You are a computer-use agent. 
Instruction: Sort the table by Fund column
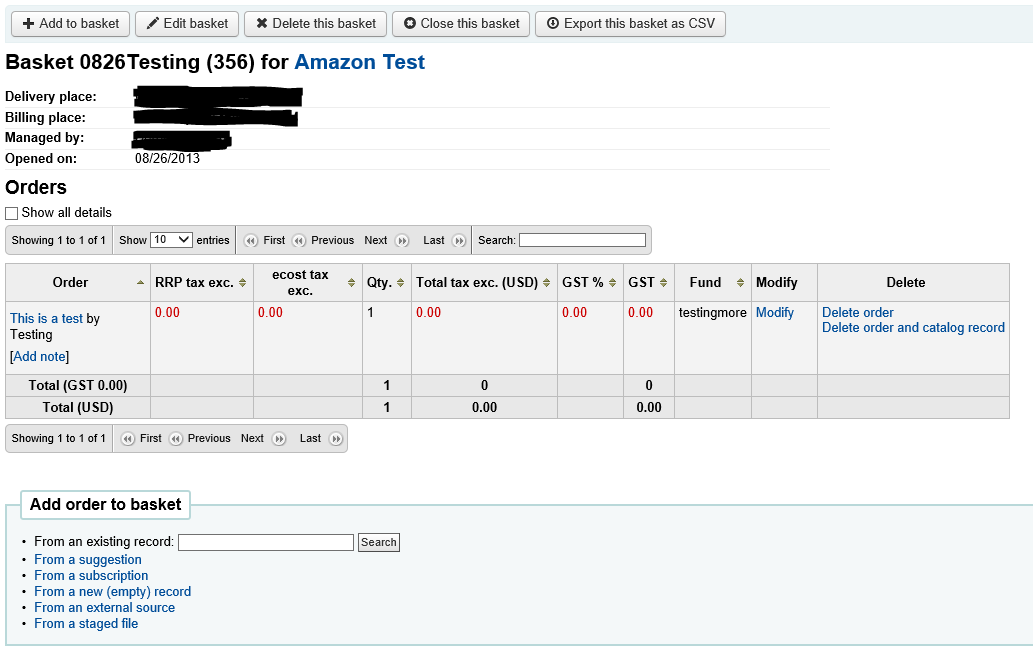(712, 283)
